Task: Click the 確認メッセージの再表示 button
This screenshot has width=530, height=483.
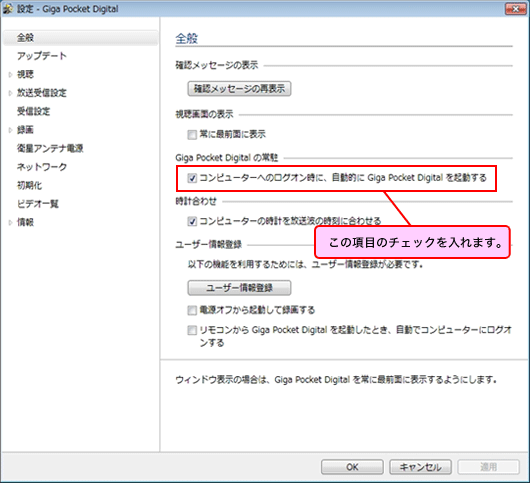Action: pyautogui.click(x=239, y=89)
